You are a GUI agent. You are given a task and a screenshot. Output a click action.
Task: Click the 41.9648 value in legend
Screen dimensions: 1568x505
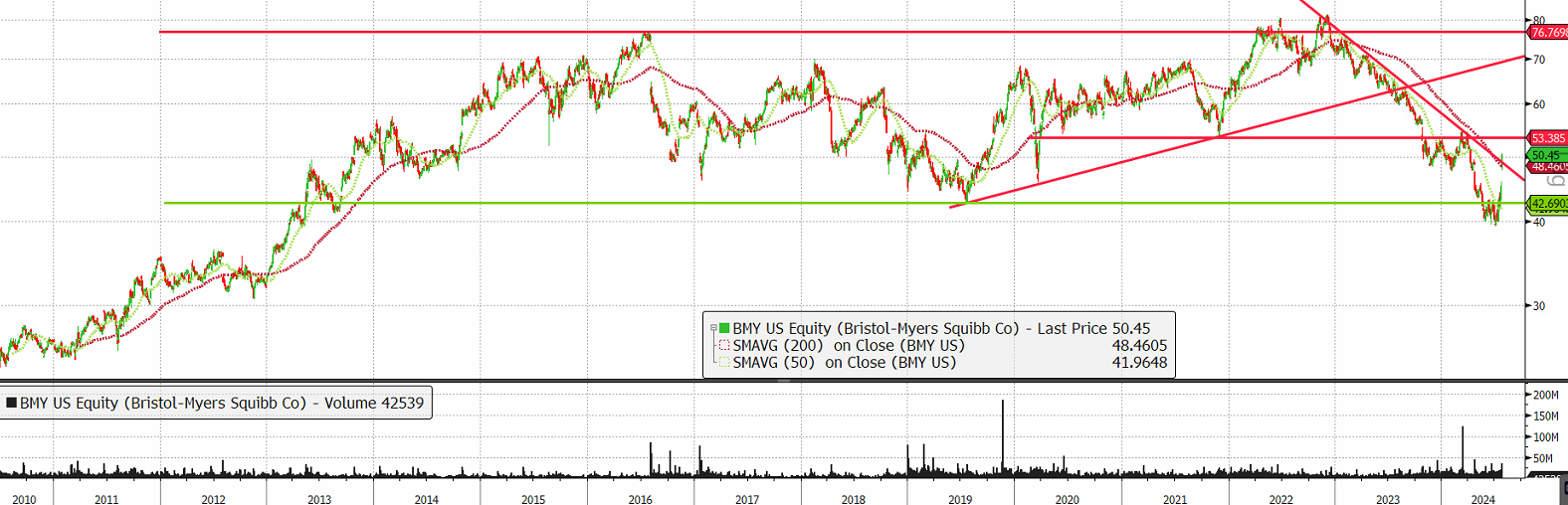tap(1139, 362)
